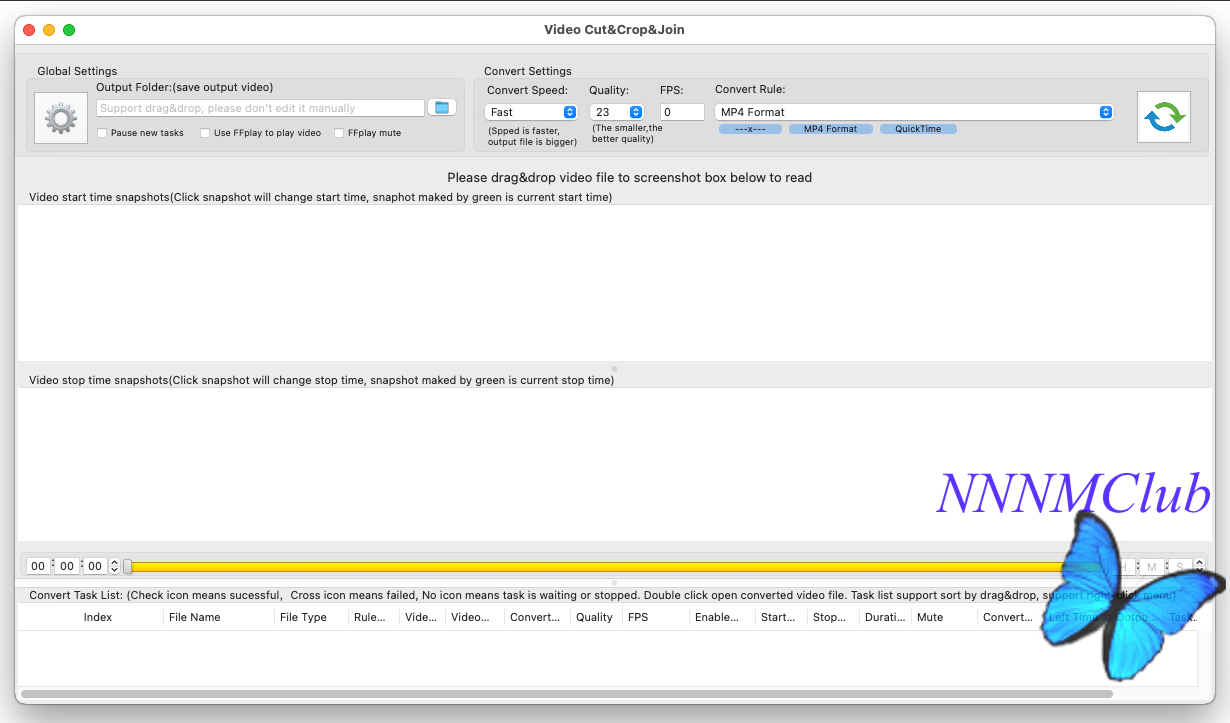The height and width of the screenshot is (723, 1230).
Task: Click the Quality column header
Action: click(594, 617)
